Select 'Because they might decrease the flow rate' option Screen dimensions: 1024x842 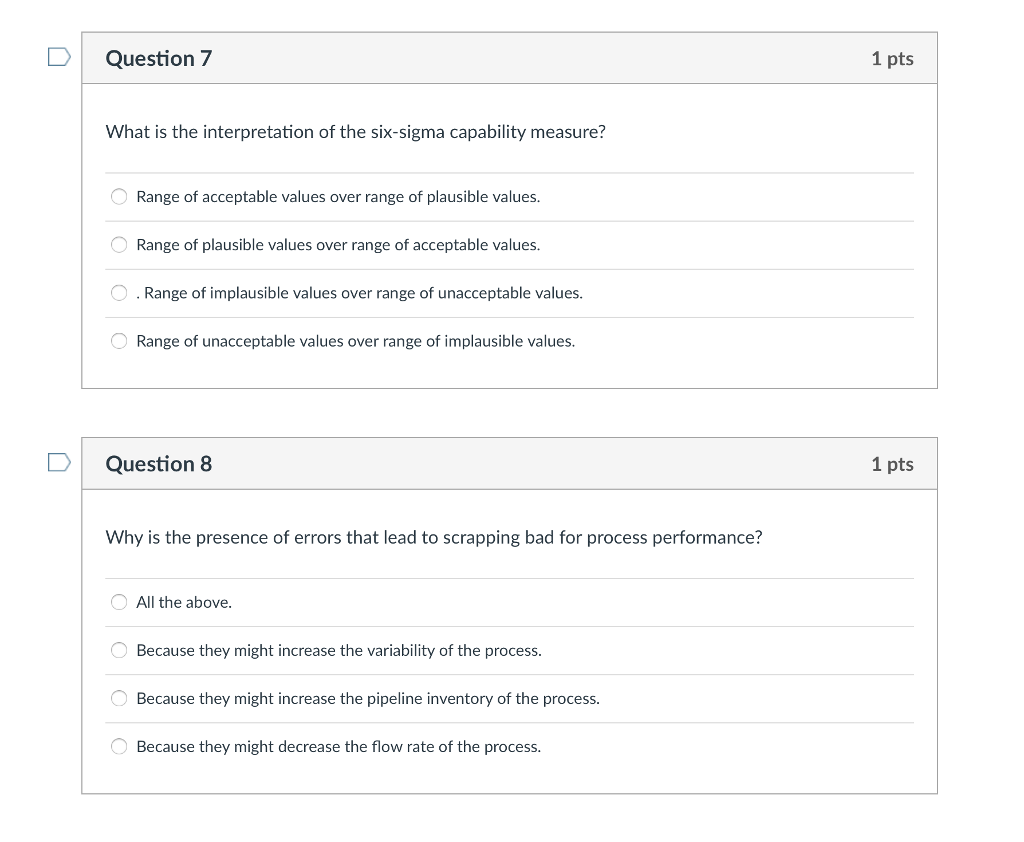pyautogui.click(x=118, y=745)
